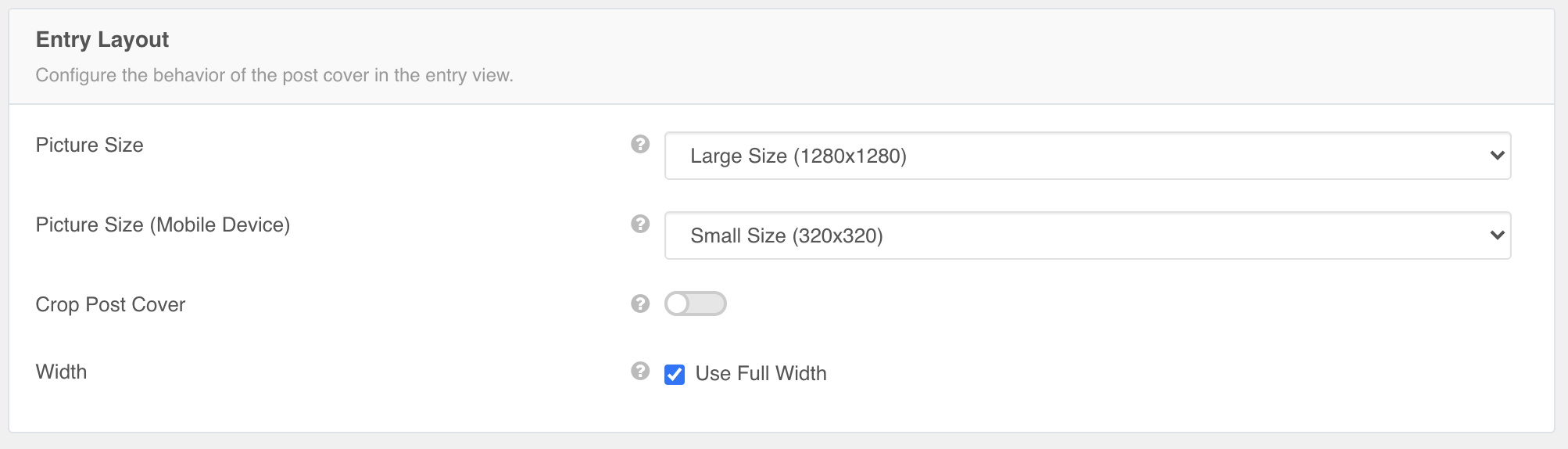Show help for the Width setting
This screenshot has width=1568, height=449.
click(x=640, y=371)
